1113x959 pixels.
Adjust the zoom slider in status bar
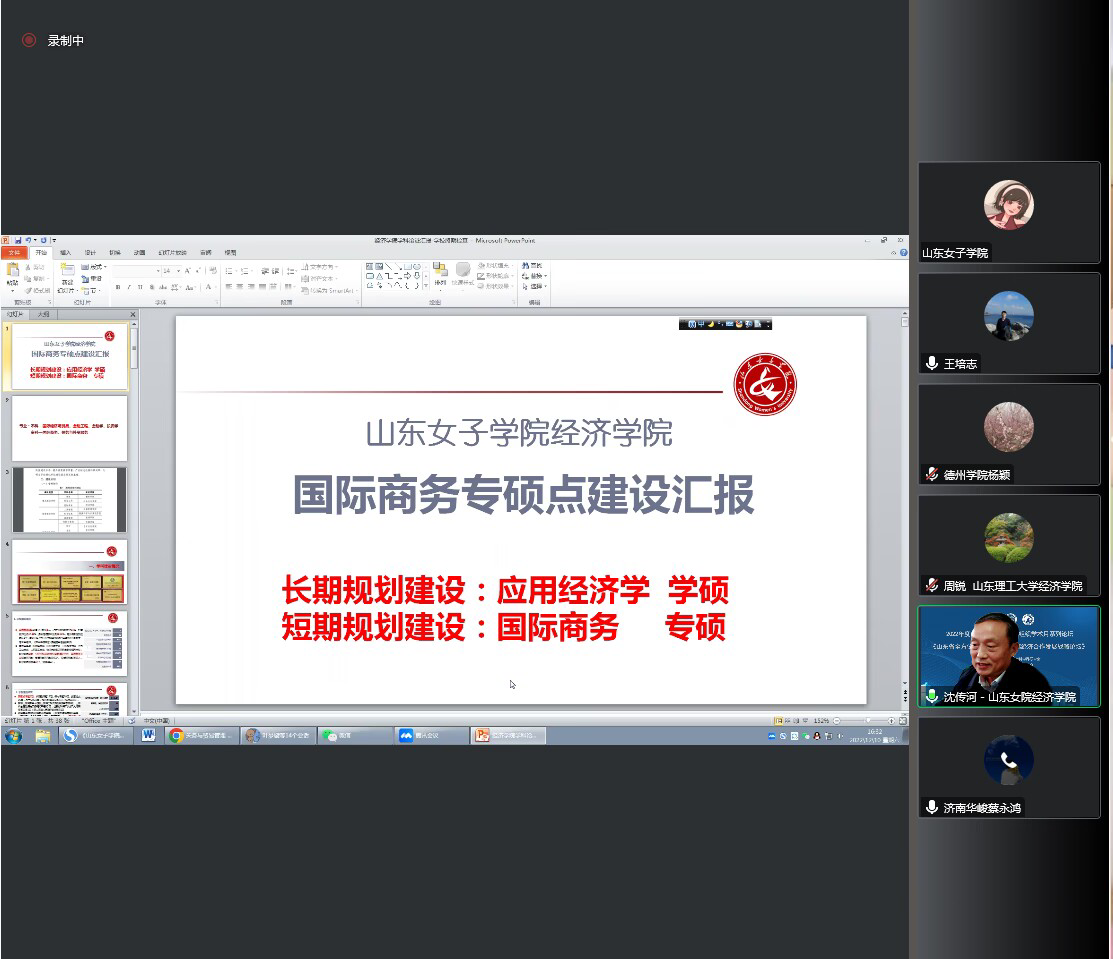pyautogui.click(x=864, y=721)
